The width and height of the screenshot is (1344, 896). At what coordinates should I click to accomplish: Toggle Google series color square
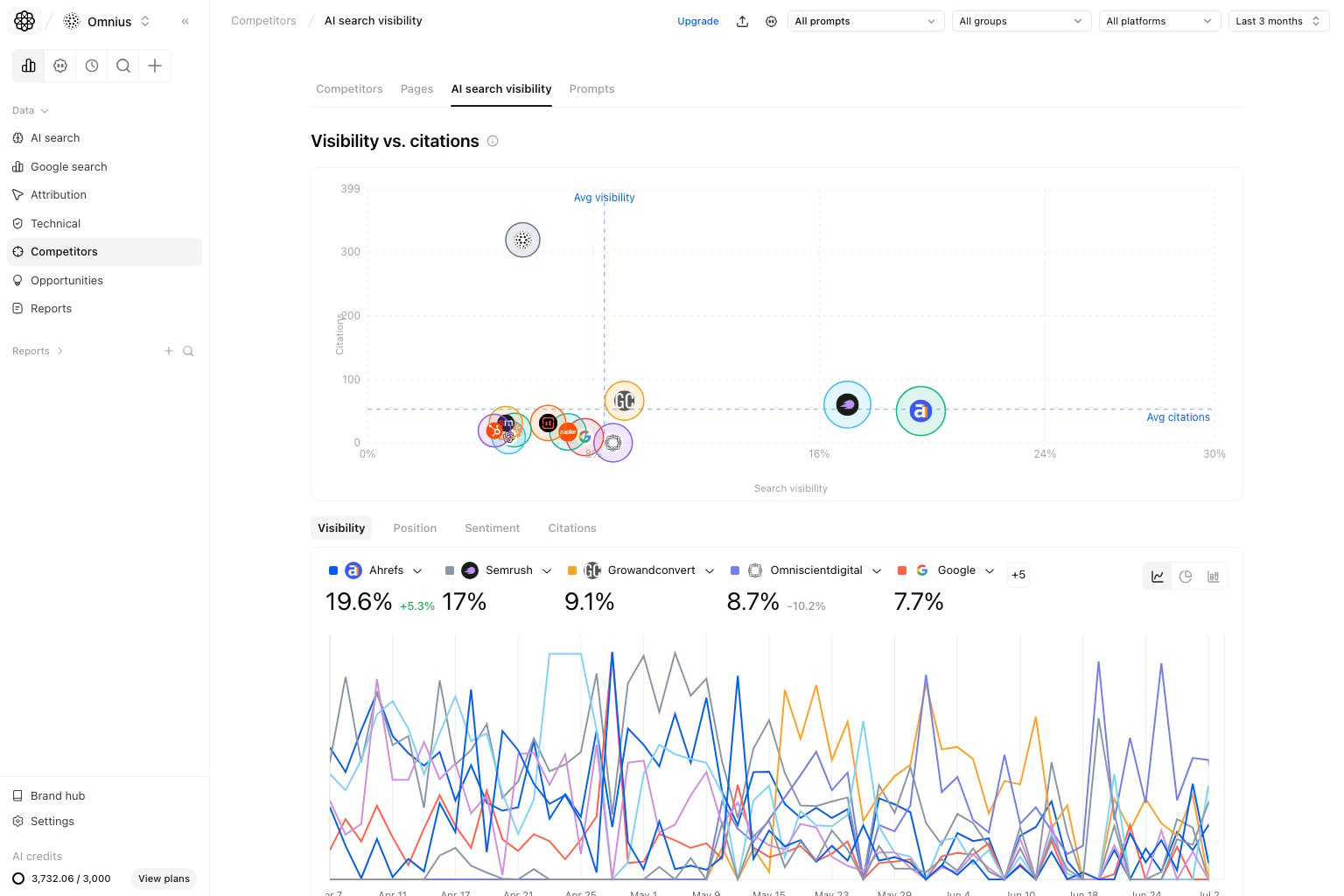(x=902, y=570)
